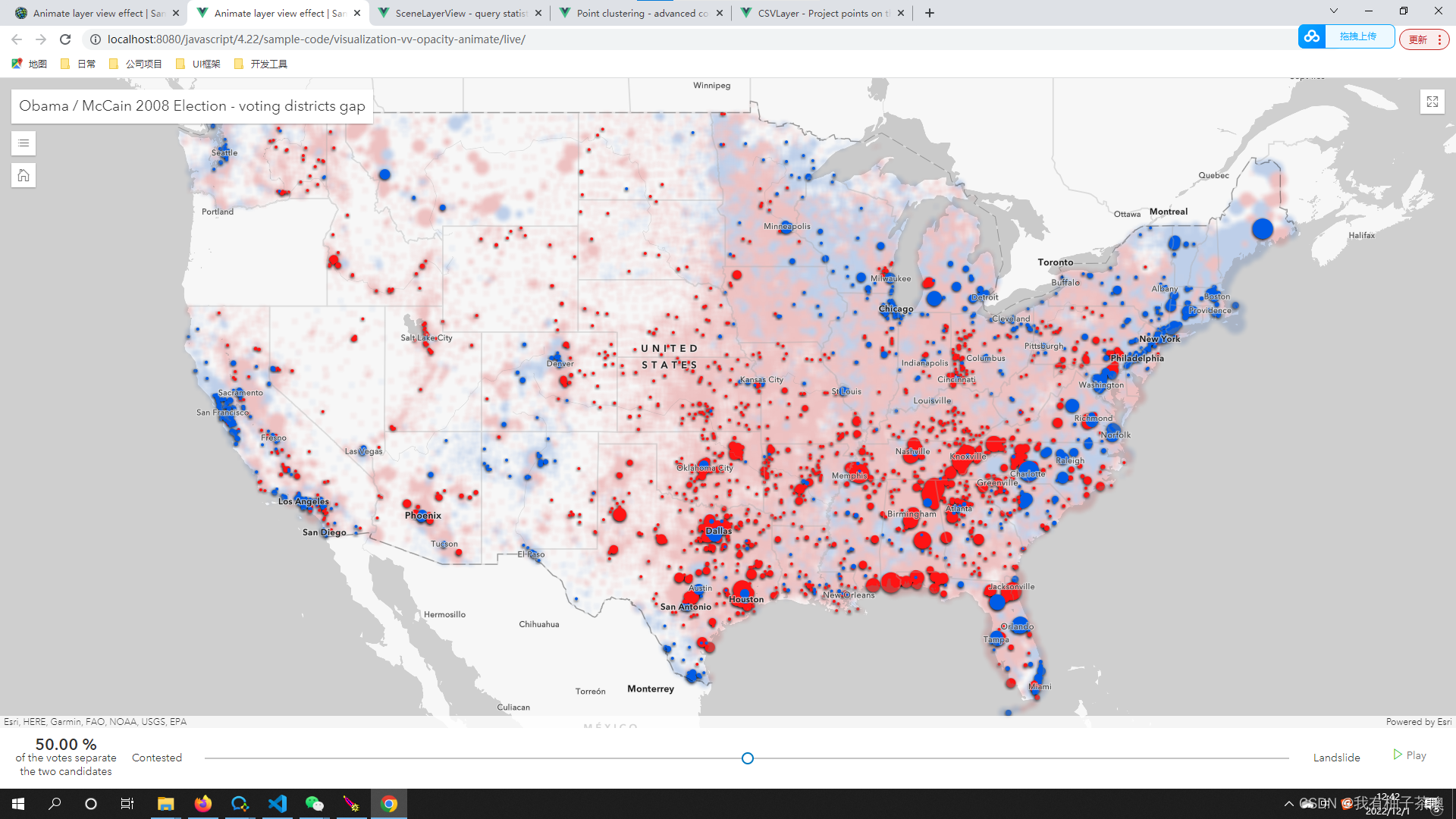Open the browser tab search chevron

coord(1333,11)
